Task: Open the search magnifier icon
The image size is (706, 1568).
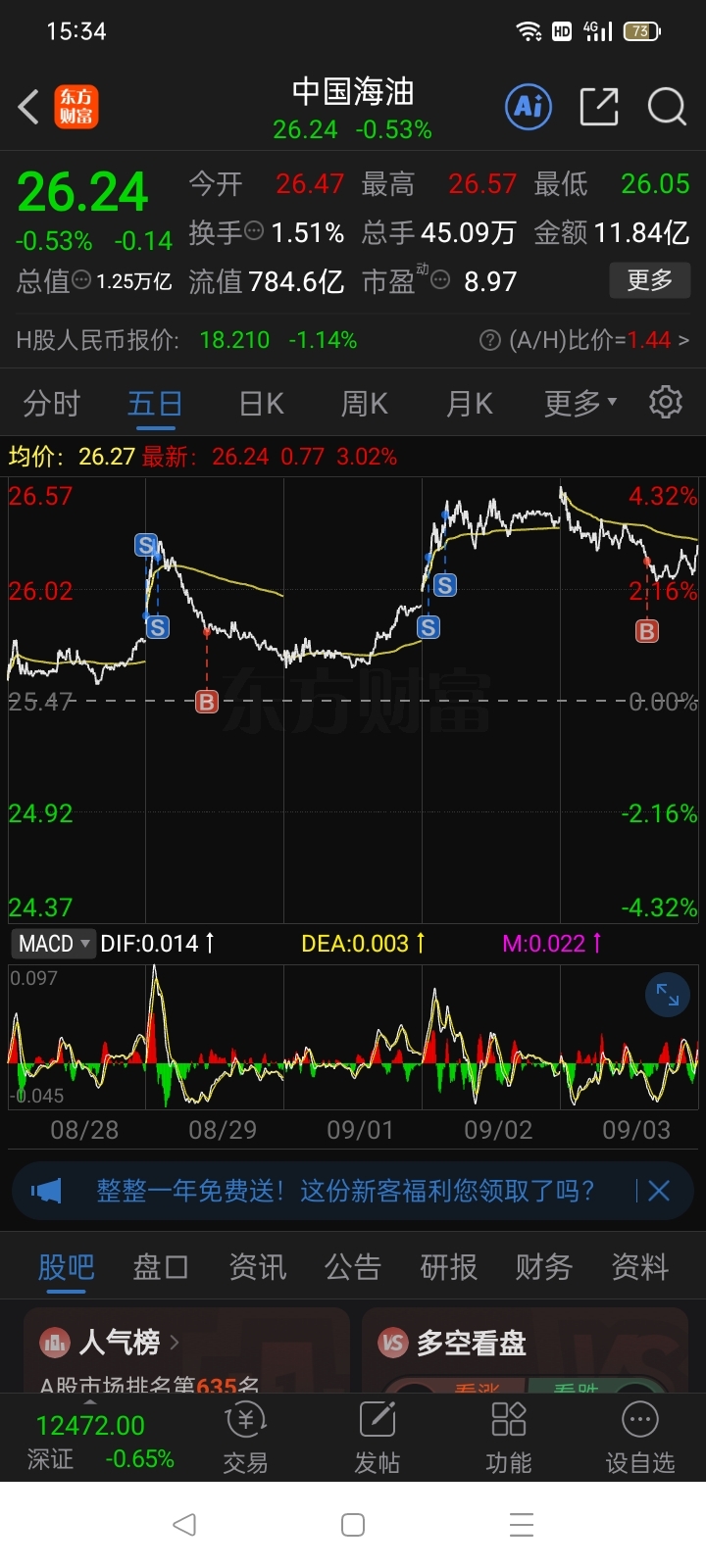Action: coord(667,107)
